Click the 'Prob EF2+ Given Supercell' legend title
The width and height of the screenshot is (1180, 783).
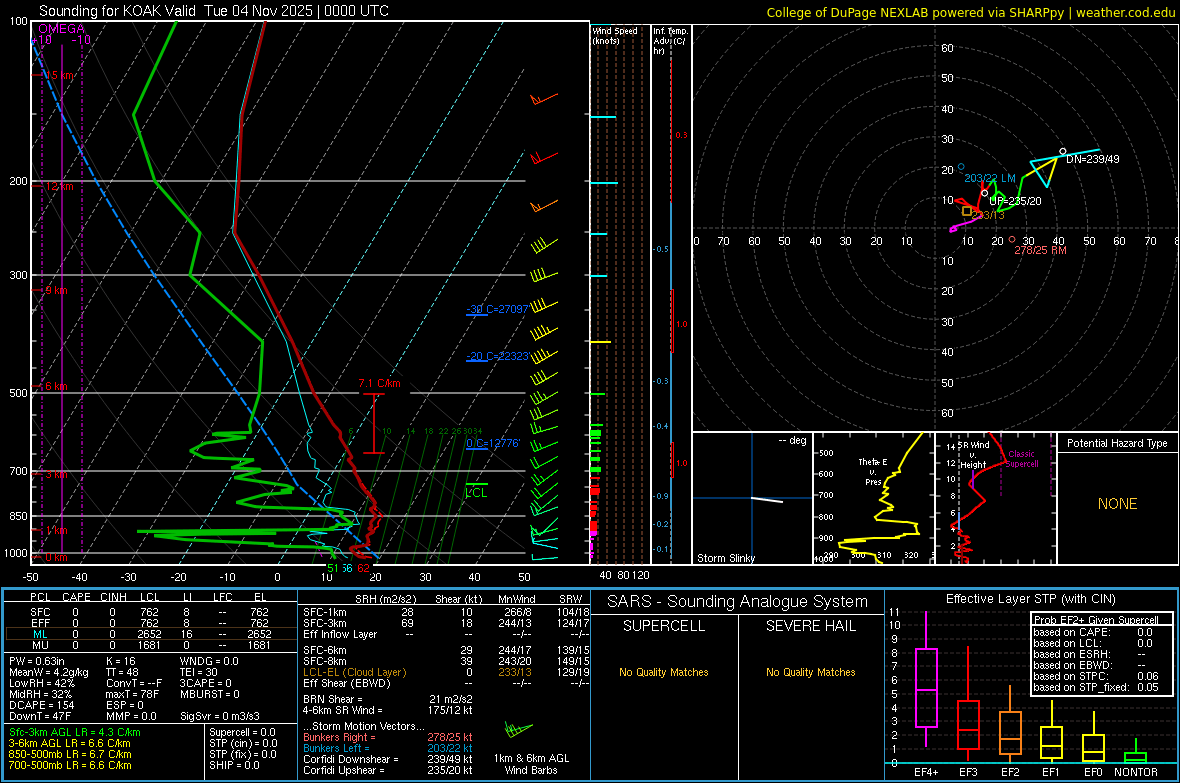(1096, 620)
